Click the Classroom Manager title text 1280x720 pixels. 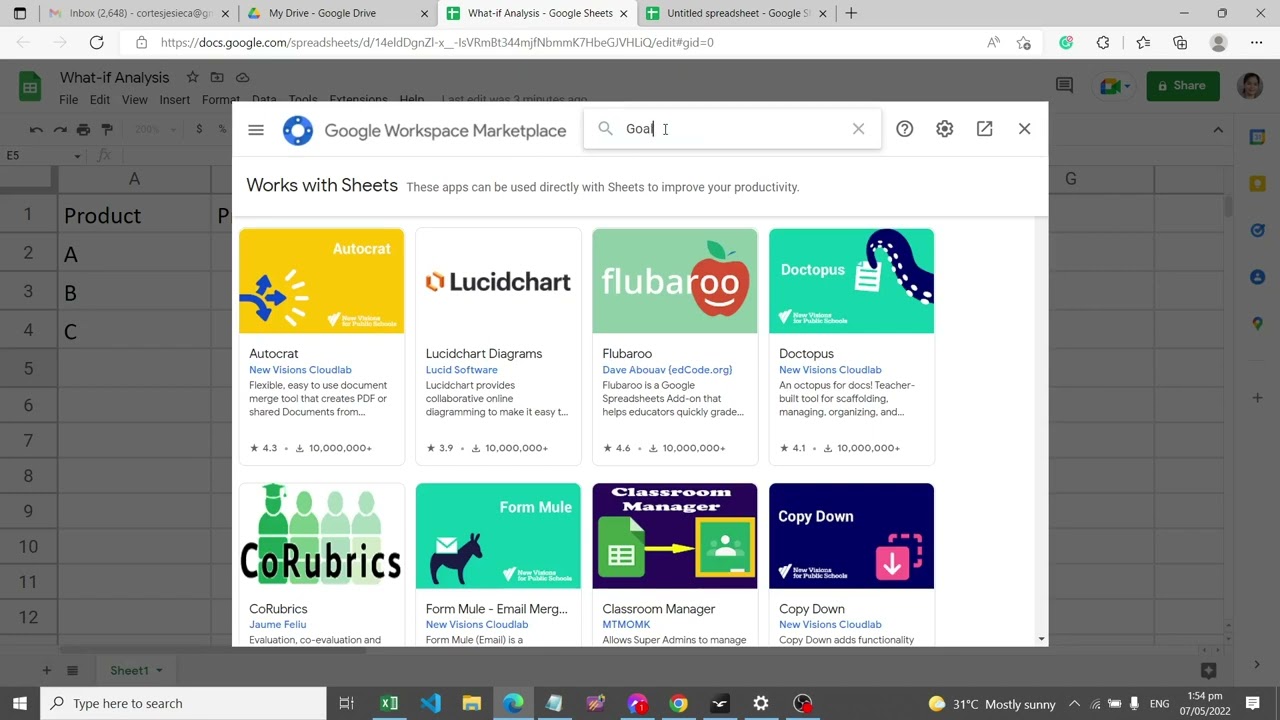point(659,609)
